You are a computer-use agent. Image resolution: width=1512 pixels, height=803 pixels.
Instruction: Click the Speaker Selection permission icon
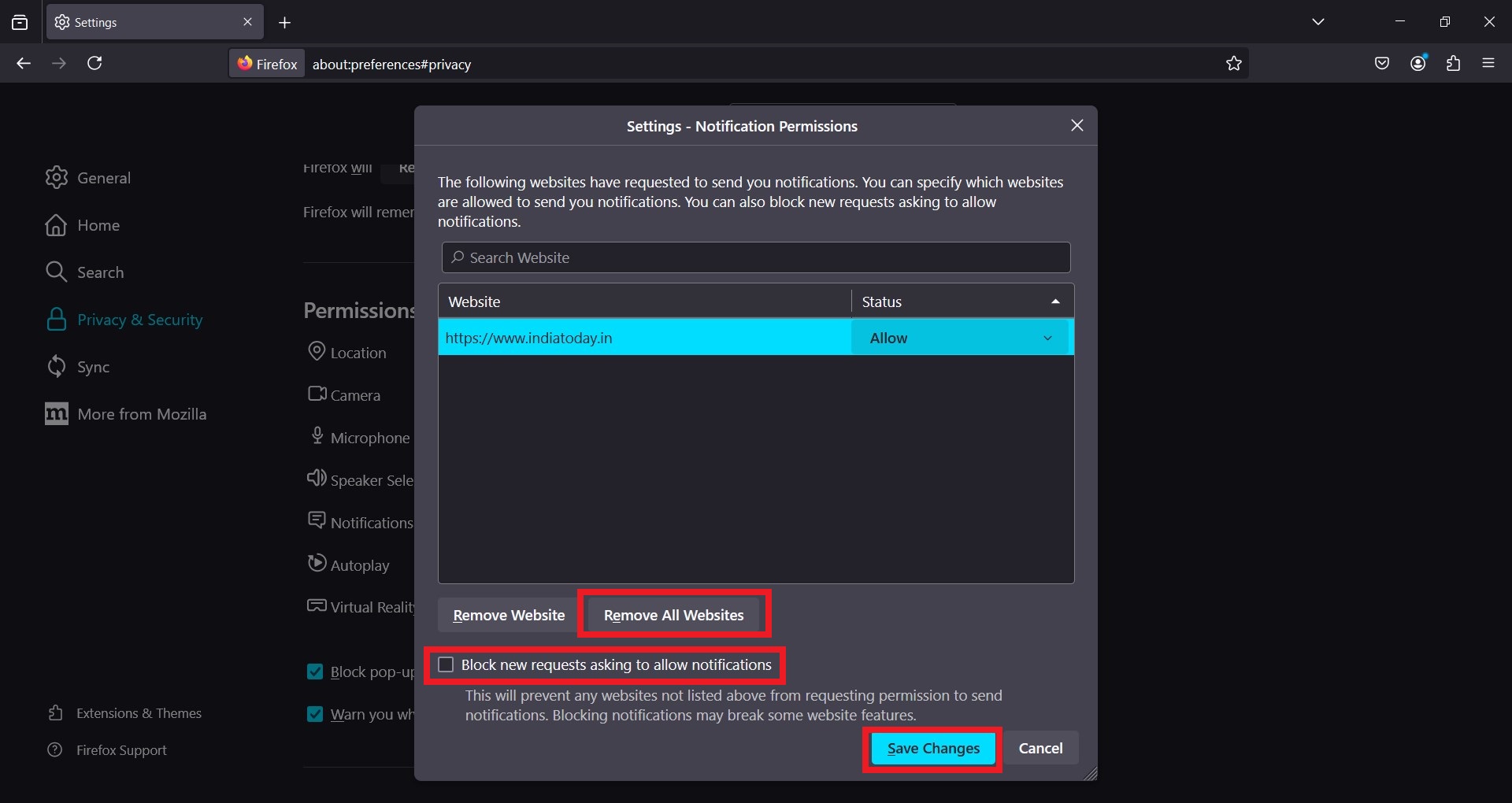click(x=317, y=478)
